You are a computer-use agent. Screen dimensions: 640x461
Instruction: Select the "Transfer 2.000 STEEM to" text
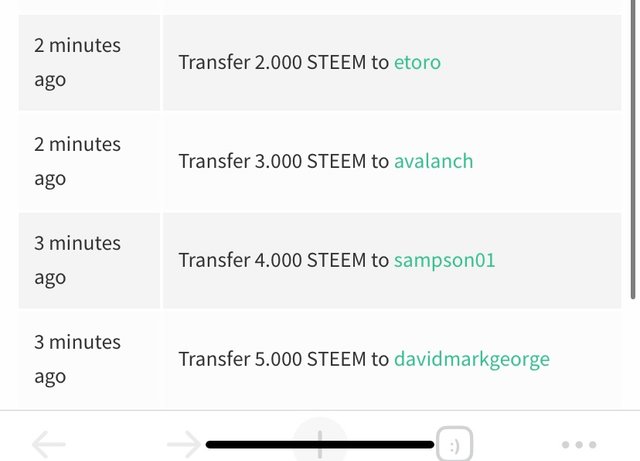[283, 62]
